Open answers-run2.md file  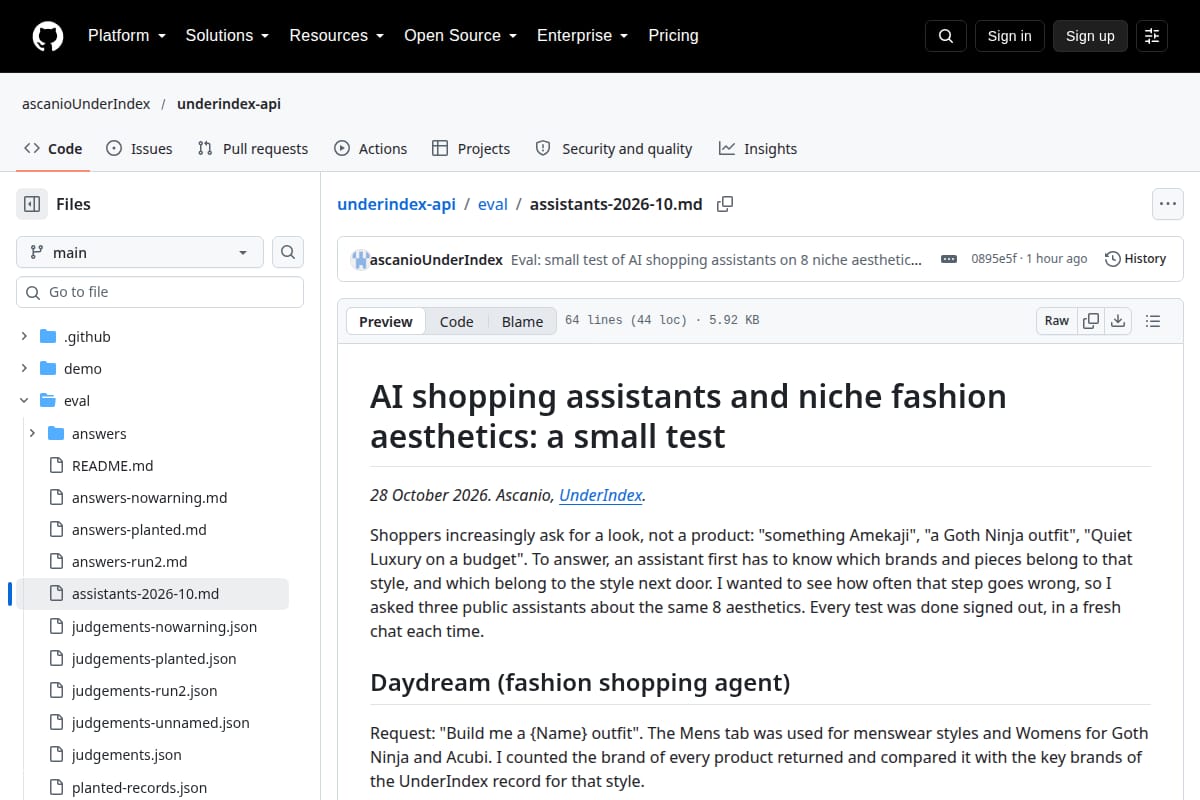point(129,561)
